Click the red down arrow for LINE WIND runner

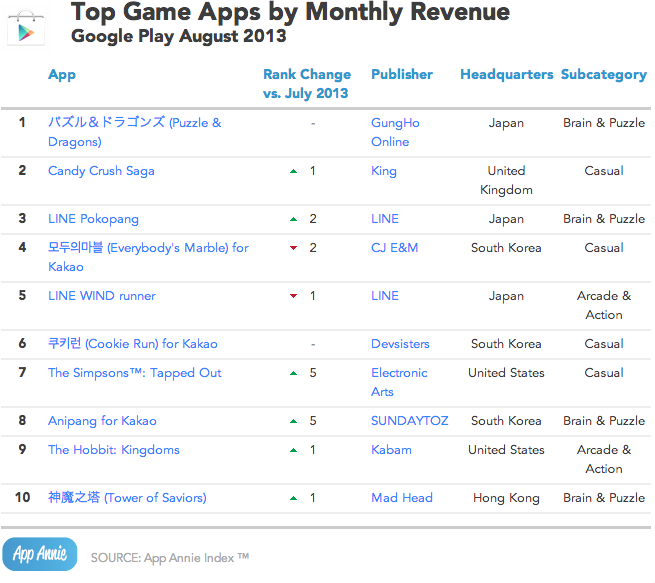point(294,296)
